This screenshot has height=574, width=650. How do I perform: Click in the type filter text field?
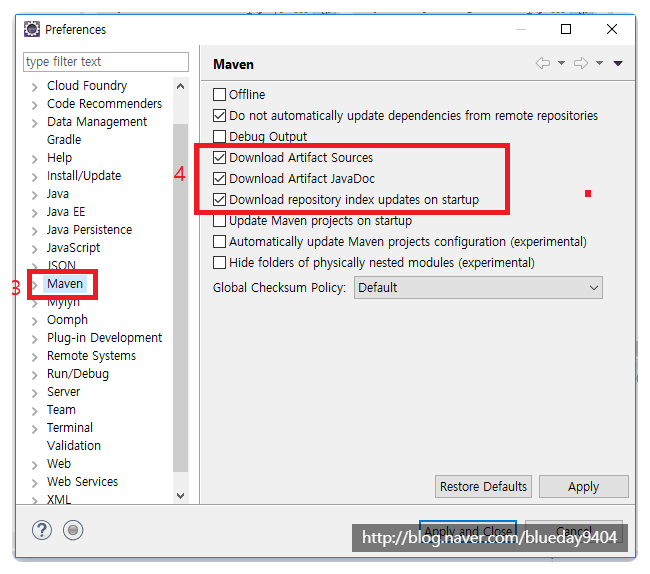point(106,62)
